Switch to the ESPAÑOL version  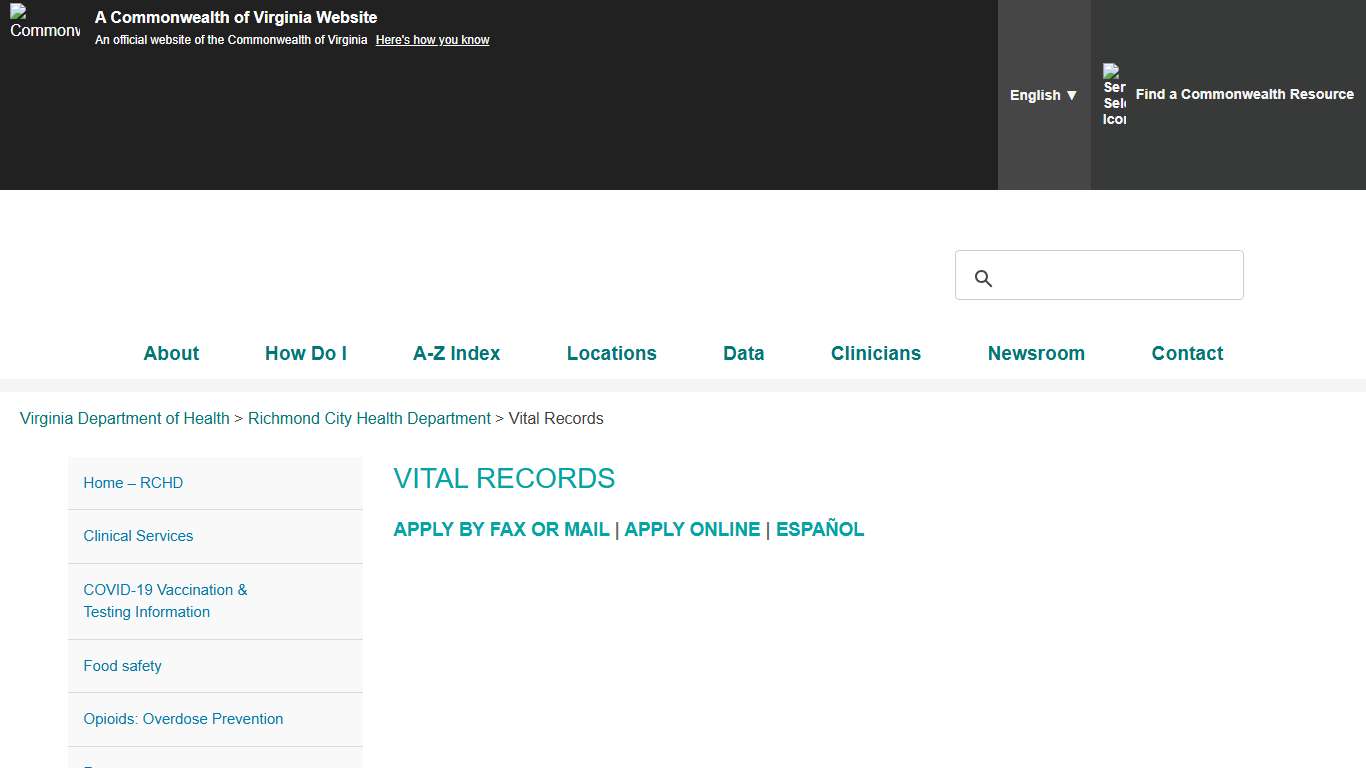(820, 529)
